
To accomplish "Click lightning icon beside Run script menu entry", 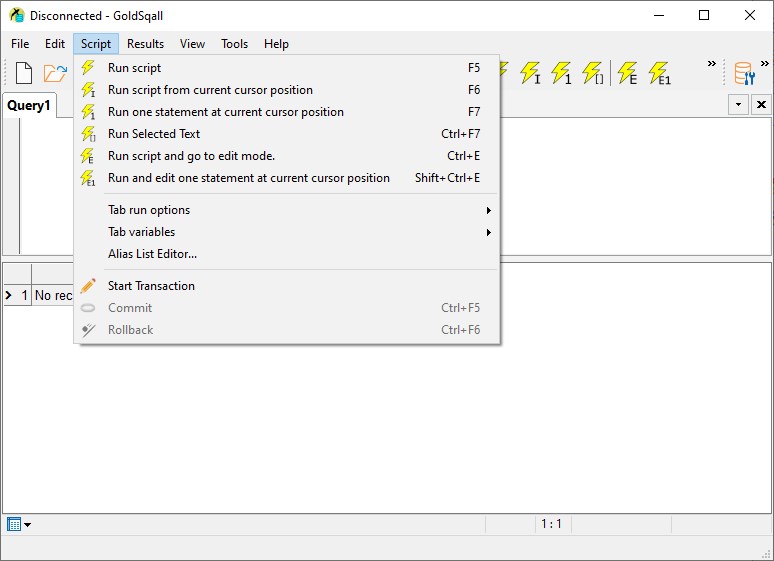I will (88, 68).
